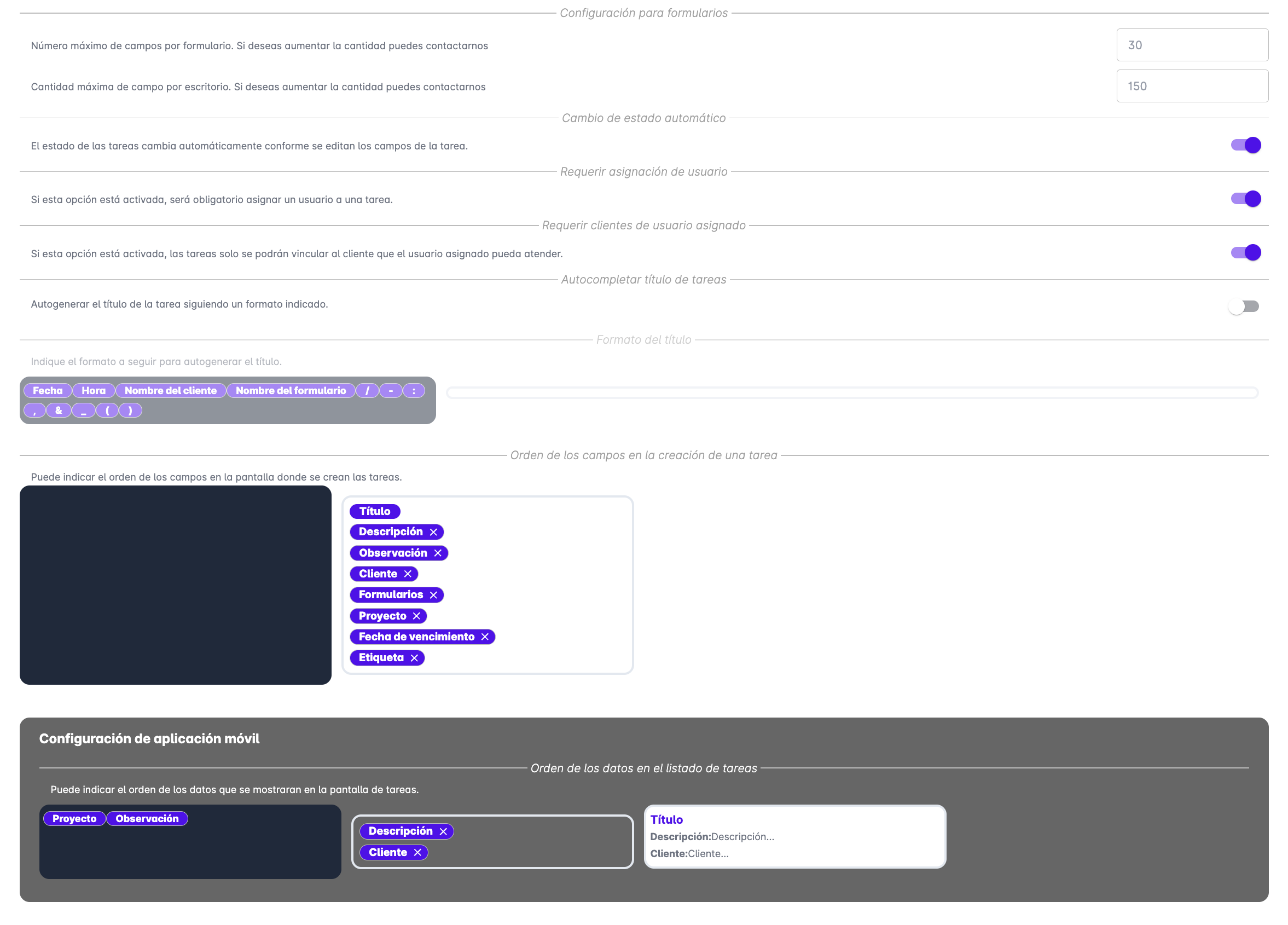
Task: Remove the Observación chip via its X
Action: 437,553
